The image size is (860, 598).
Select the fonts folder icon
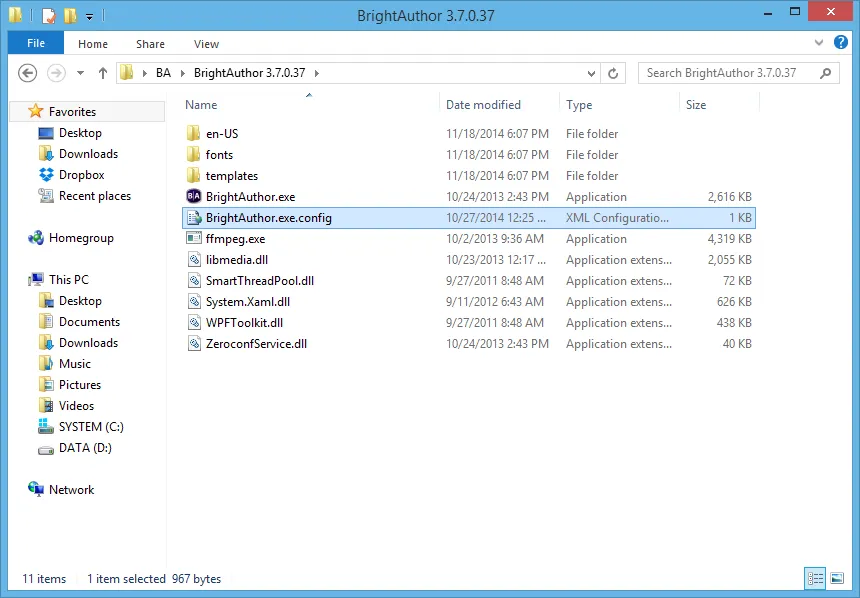[194, 154]
